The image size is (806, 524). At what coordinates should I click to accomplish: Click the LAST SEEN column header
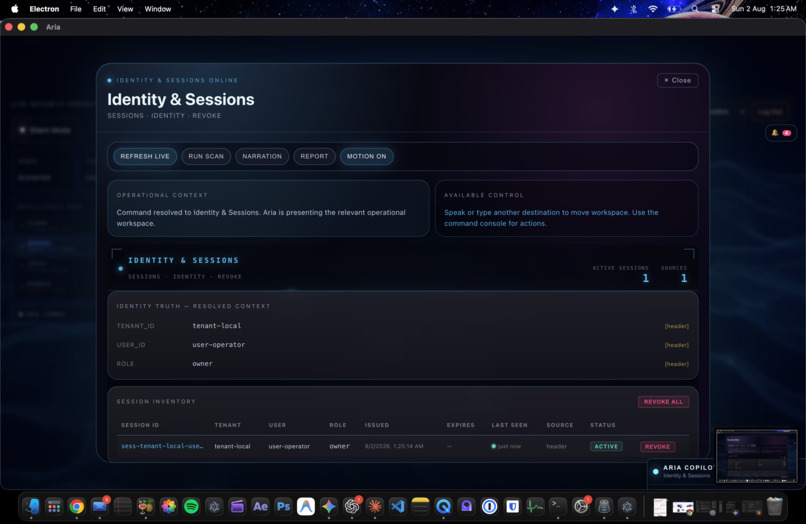[x=509, y=425]
